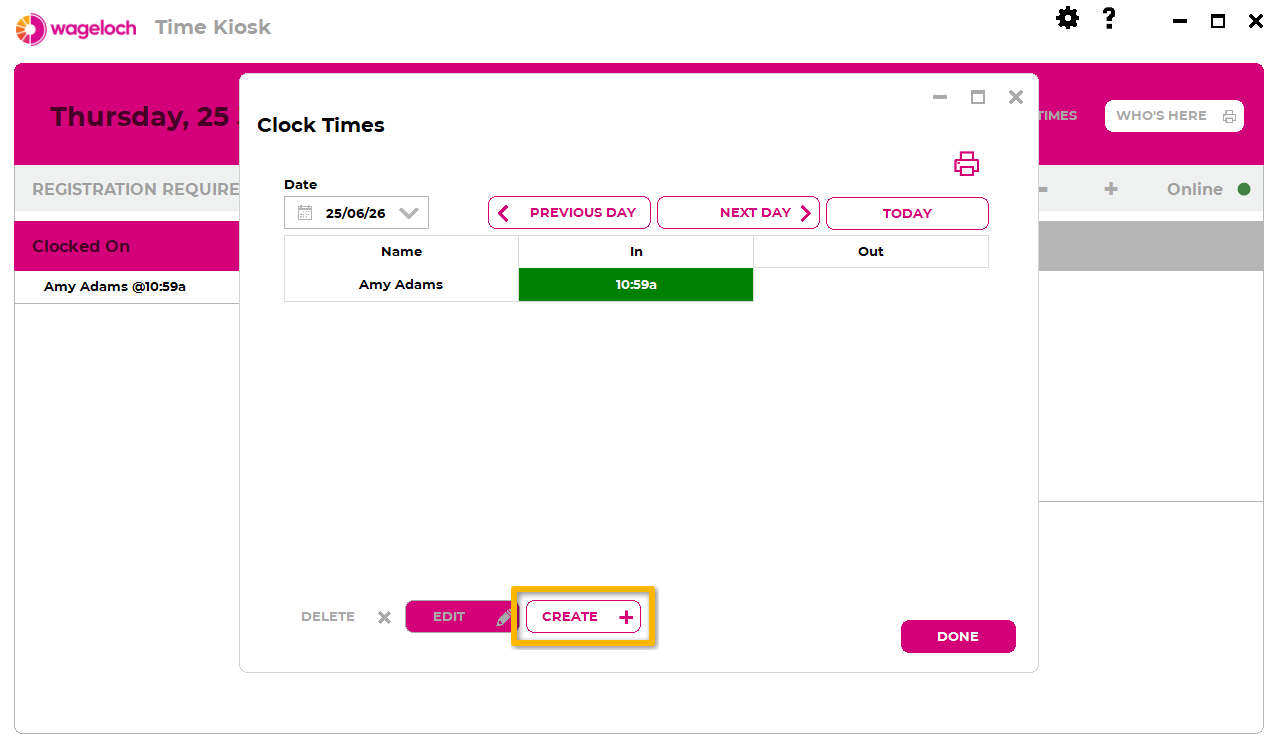Click the Edit button
The width and height of the screenshot is (1277, 743).
460,617
